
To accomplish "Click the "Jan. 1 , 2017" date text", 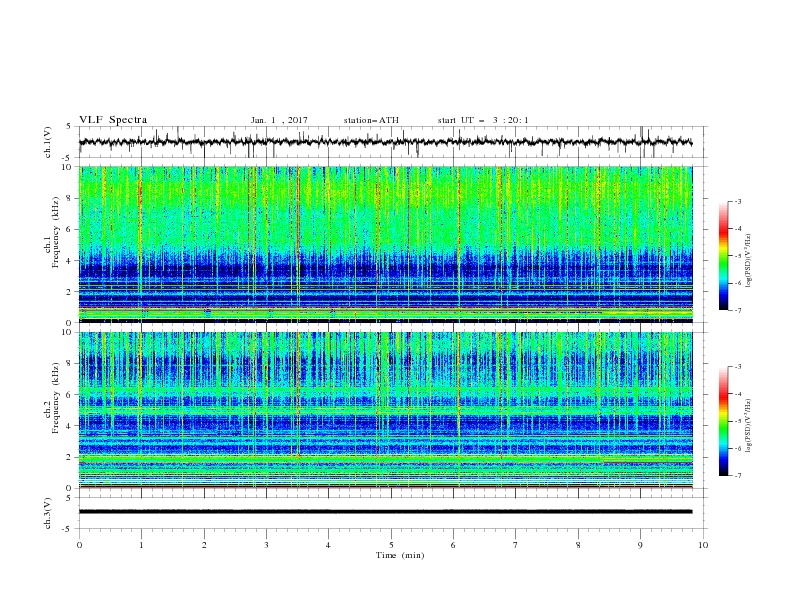I will click(279, 120).
